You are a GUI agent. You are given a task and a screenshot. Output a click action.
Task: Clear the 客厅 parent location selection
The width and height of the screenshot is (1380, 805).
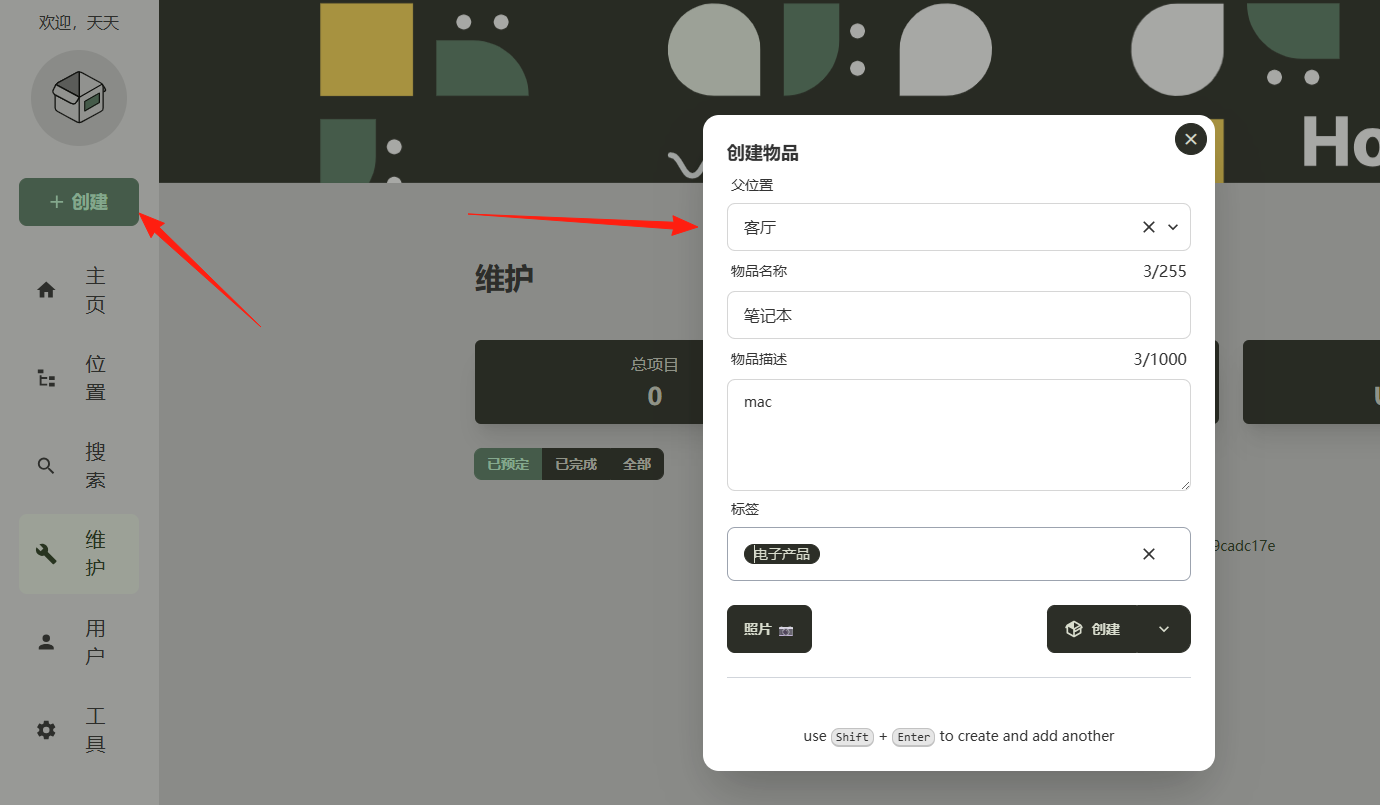tap(1148, 227)
